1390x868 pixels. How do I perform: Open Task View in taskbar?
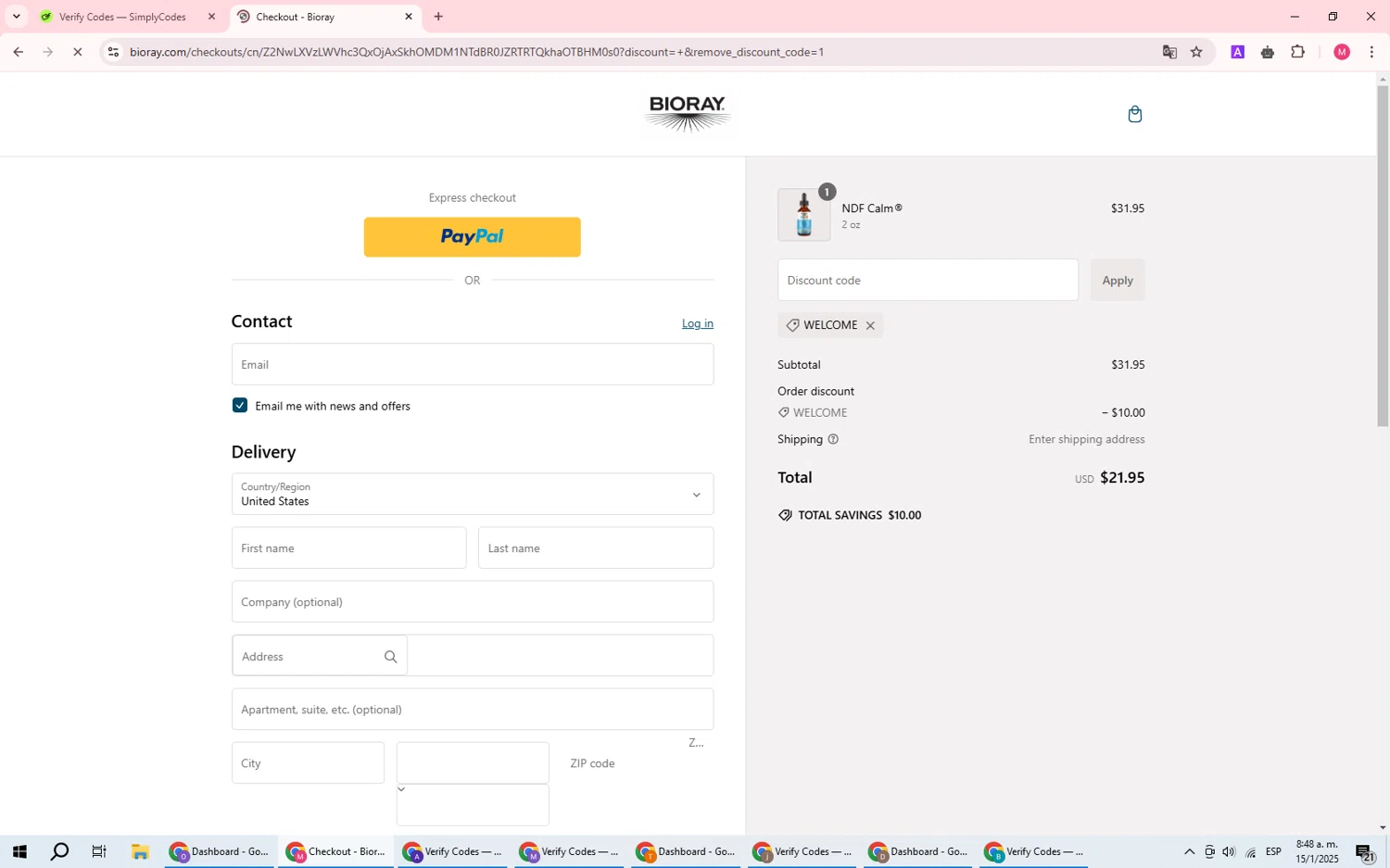[x=99, y=851]
